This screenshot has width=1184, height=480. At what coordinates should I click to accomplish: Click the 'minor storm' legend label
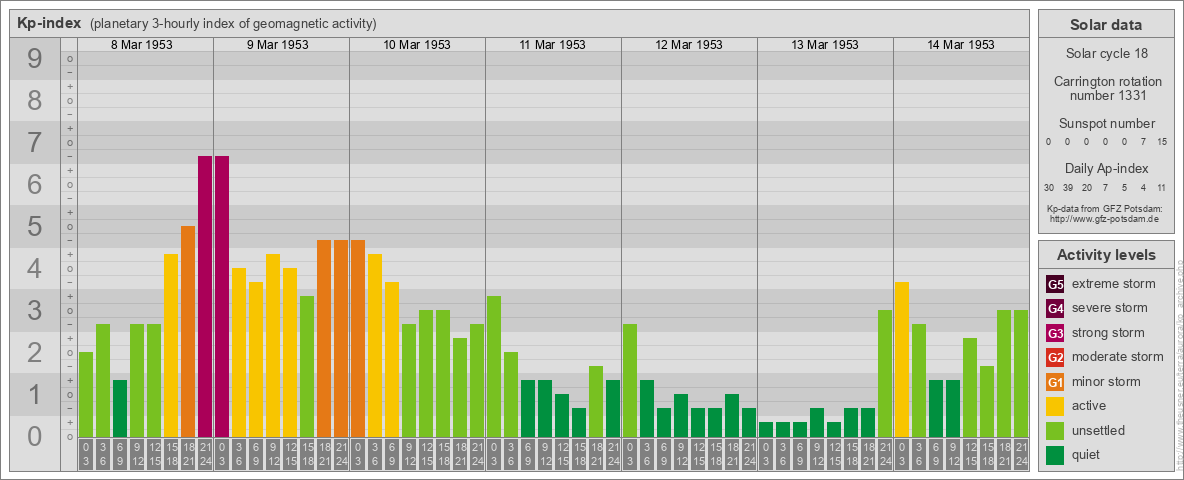(1106, 381)
